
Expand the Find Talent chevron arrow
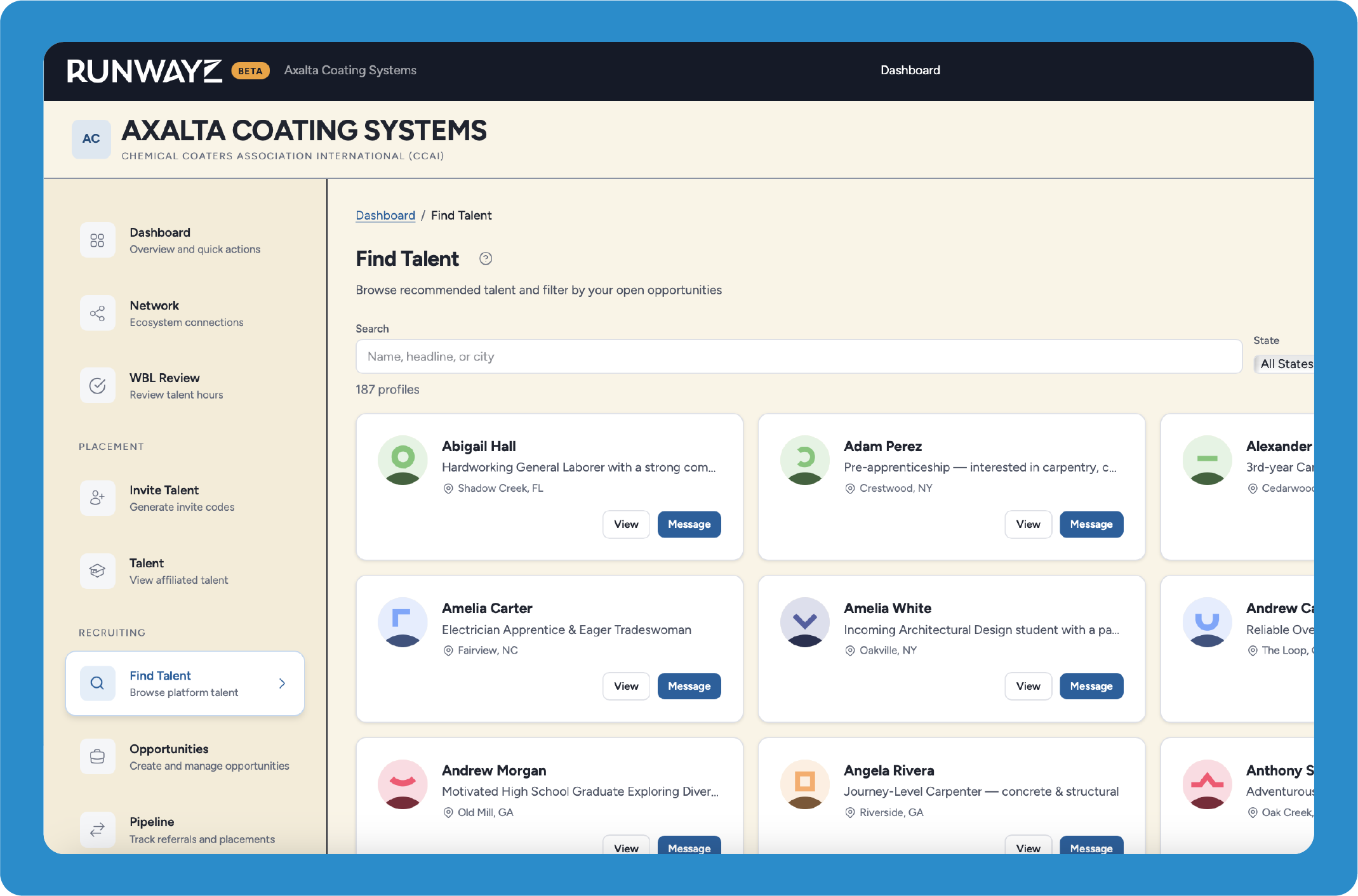[x=282, y=683]
